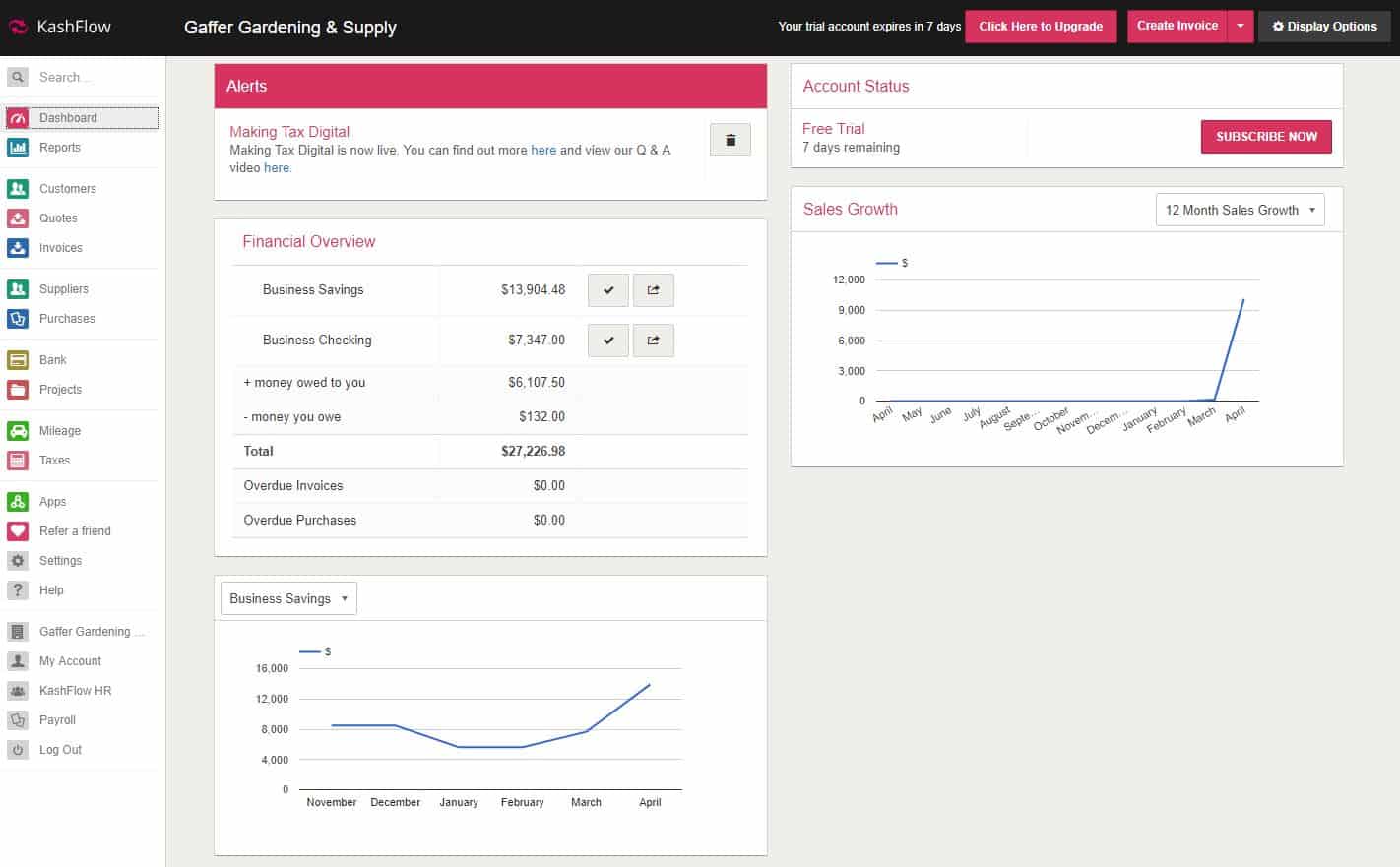Click the $7,347.00 balance value

pos(537,341)
